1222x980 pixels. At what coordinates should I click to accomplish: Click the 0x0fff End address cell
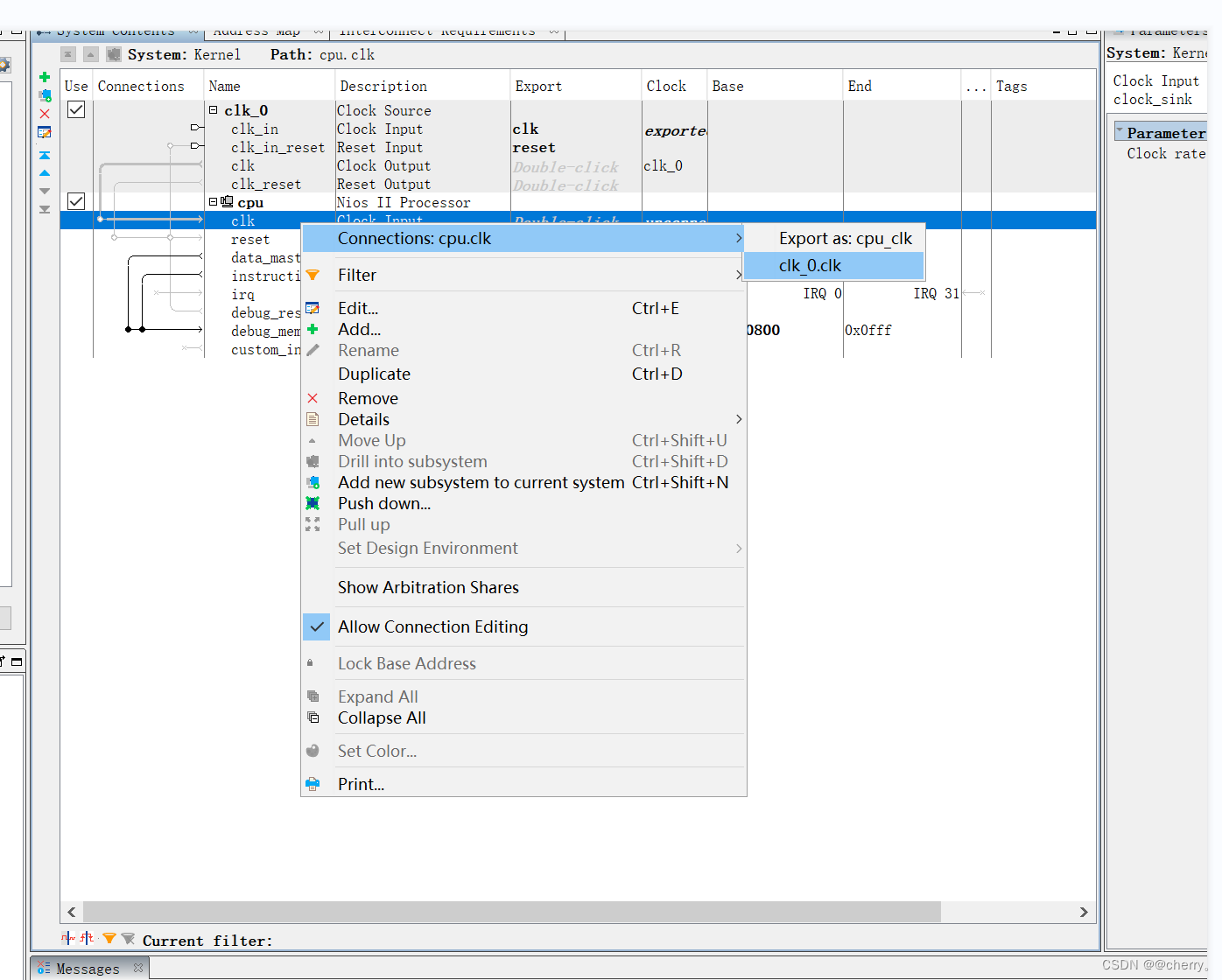868,330
